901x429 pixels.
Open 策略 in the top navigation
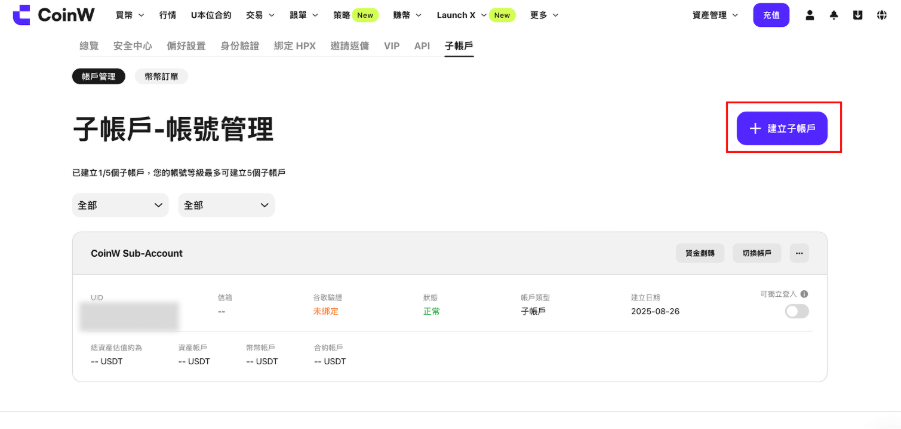(x=341, y=16)
